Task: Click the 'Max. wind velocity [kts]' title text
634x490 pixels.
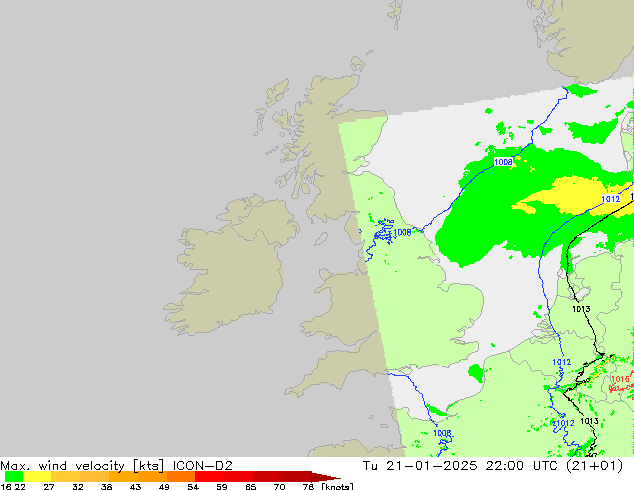Action: [82, 466]
